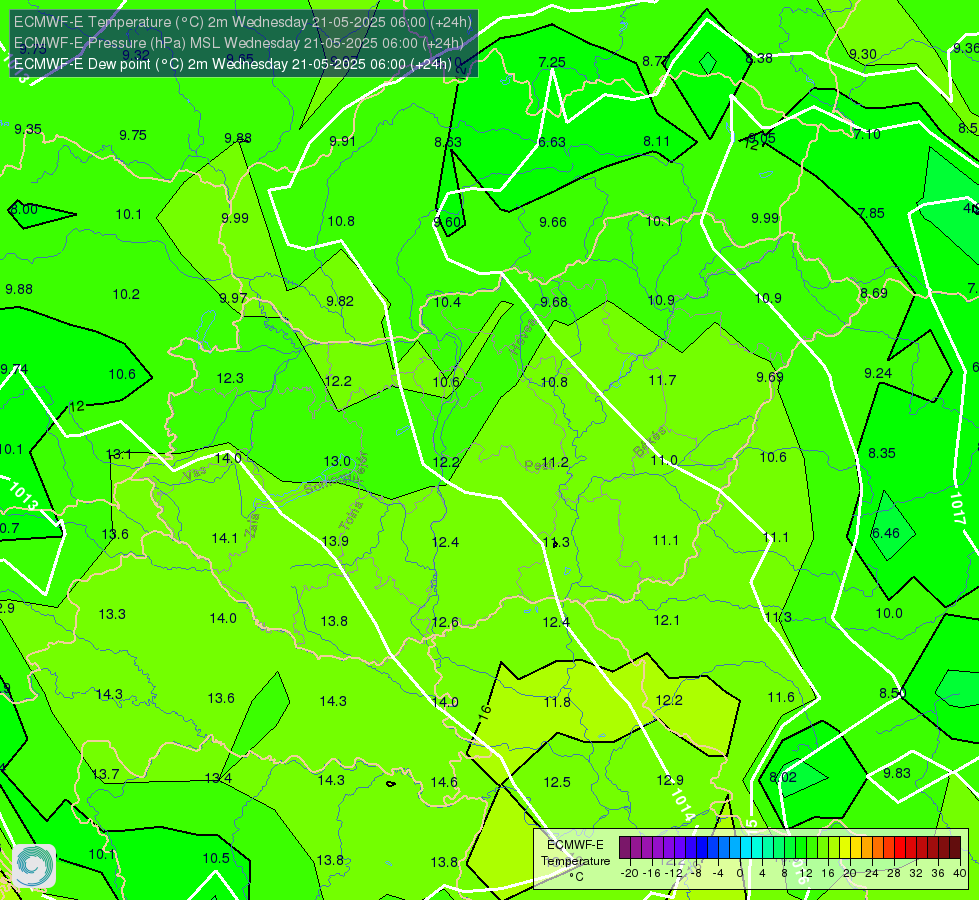
Task: Click the temperature value 11.2
Action: [554, 462]
